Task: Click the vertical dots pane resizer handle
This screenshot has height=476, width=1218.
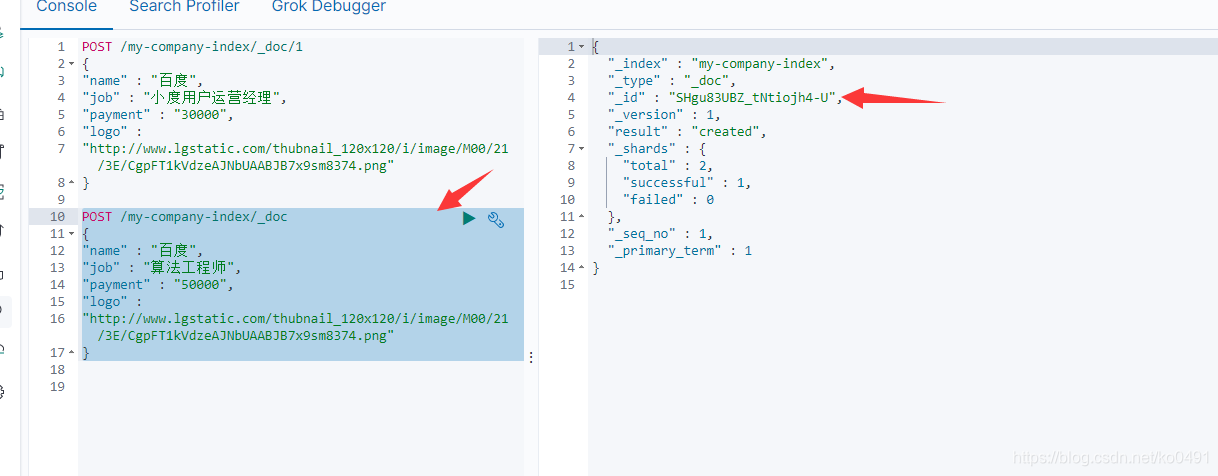Action: (x=531, y=357)
